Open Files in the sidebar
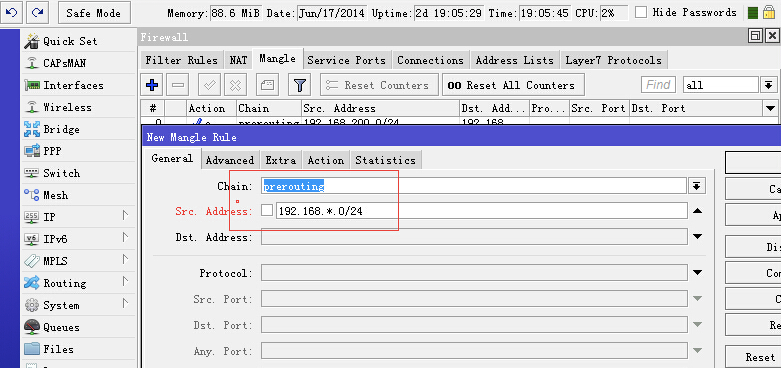The width and height of the screenshot is (781, 368). 78,349
